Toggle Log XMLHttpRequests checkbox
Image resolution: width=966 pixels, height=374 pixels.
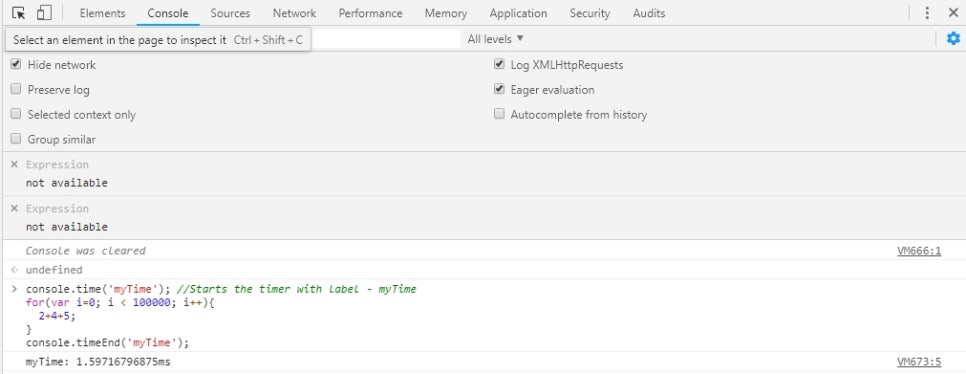[x=499, y=64]
